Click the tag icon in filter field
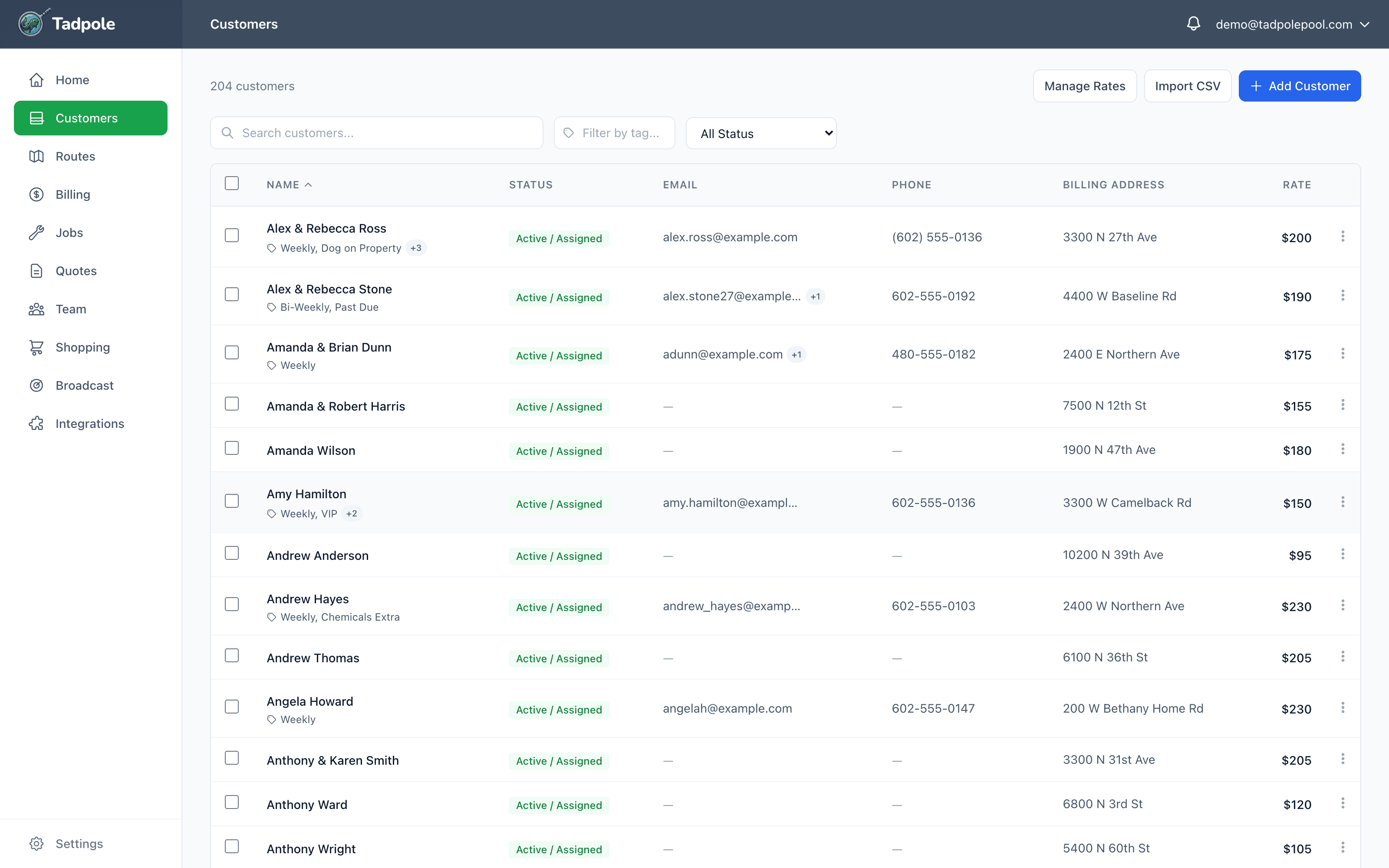1389x868 pixels. 568,133
